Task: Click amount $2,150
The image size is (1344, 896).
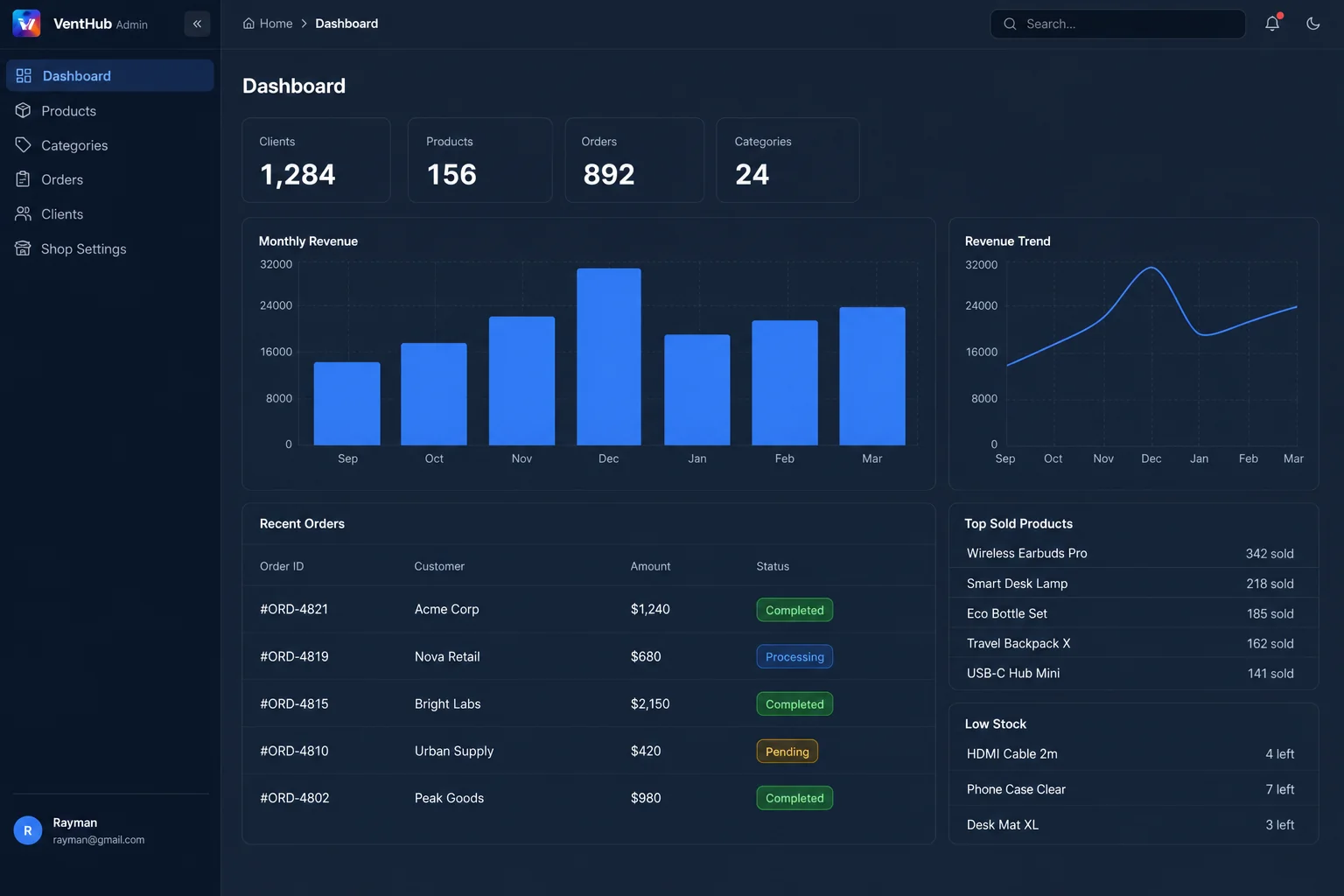Action: pyautogui.click(x=650, y=703)
